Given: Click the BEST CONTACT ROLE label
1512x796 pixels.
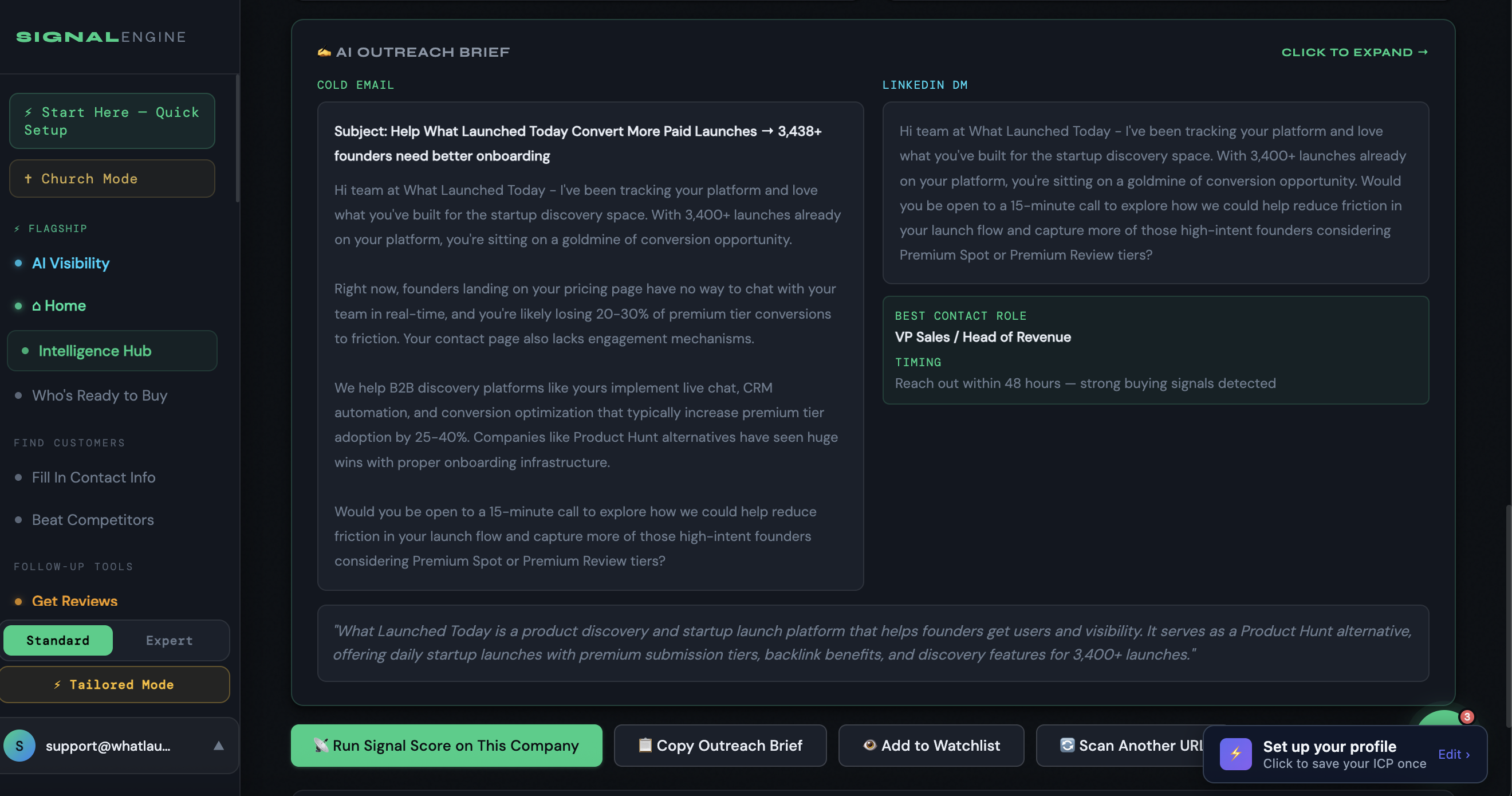Looking at the screenshot, I should point(960,316).
